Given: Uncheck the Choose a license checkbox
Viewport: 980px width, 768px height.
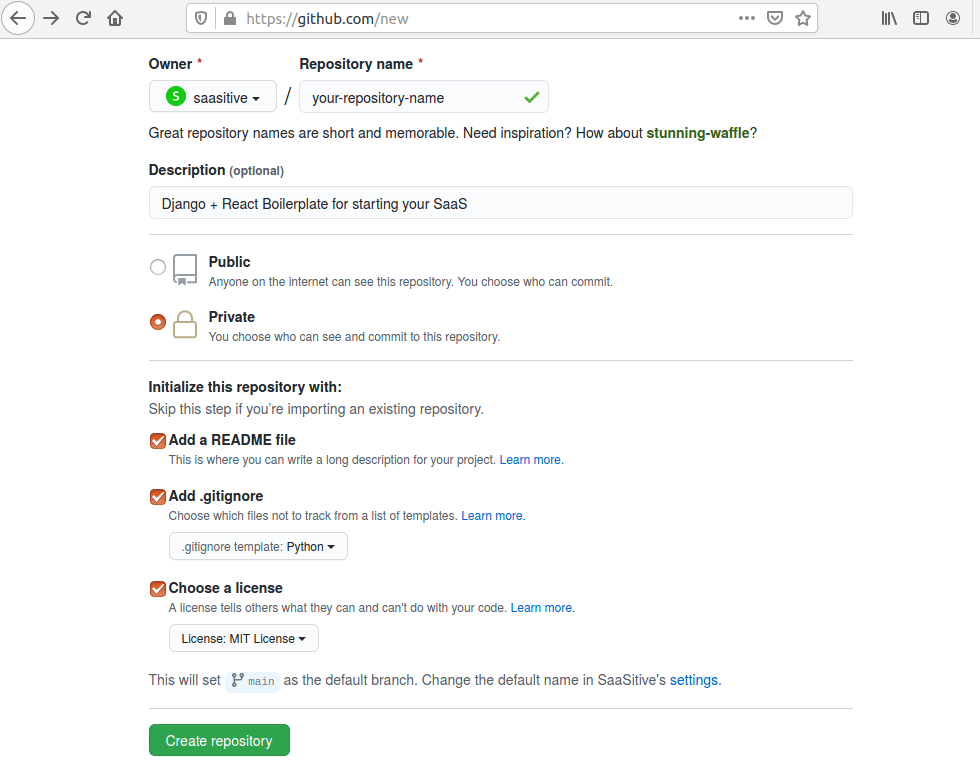Looking at the screenshot, I should pos(157,588).
